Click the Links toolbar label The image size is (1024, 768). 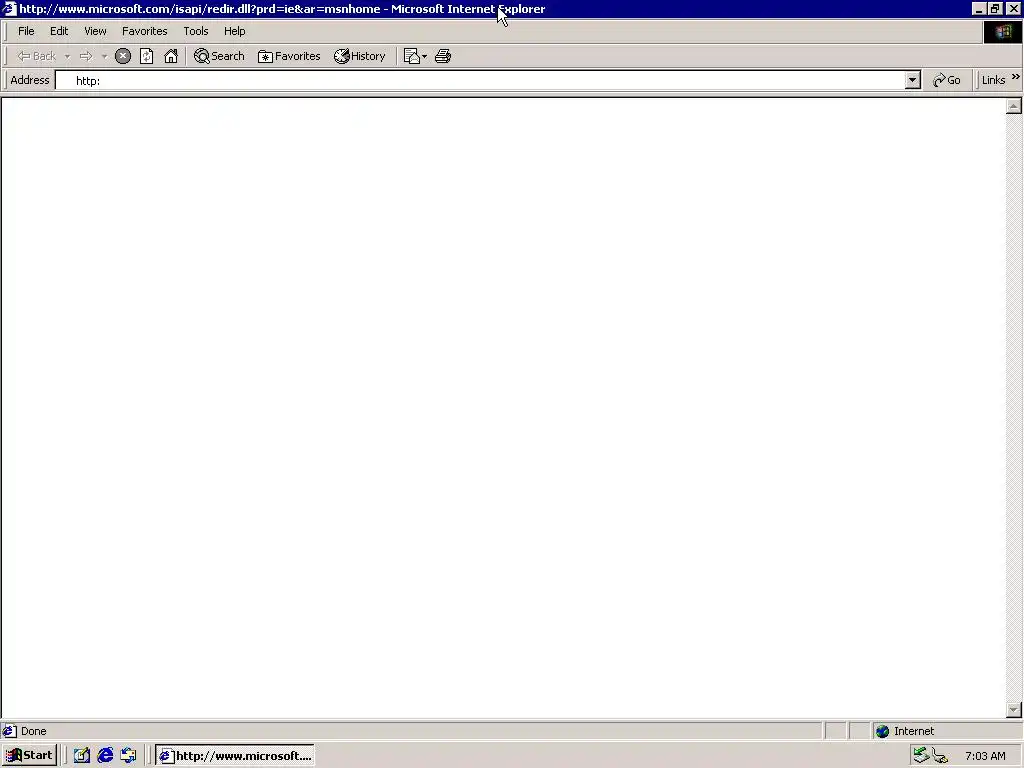[993, 80]
